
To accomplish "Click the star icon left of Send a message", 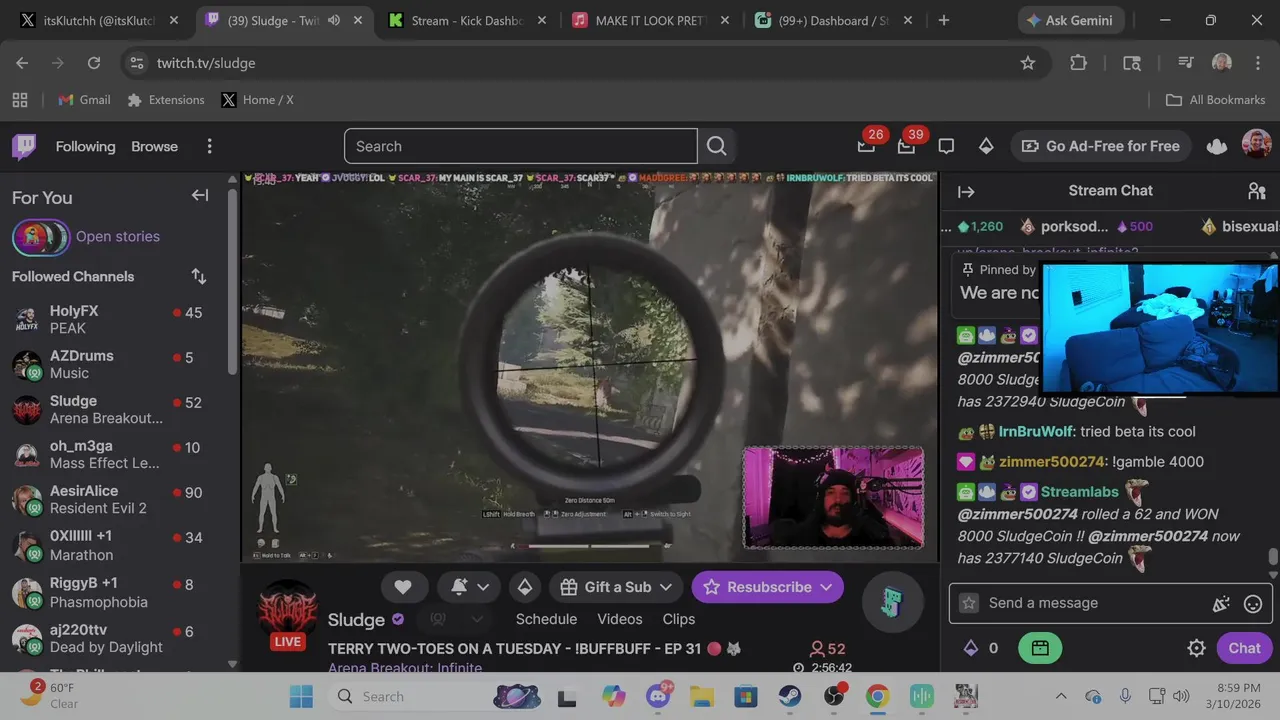I will click(968, 603).
